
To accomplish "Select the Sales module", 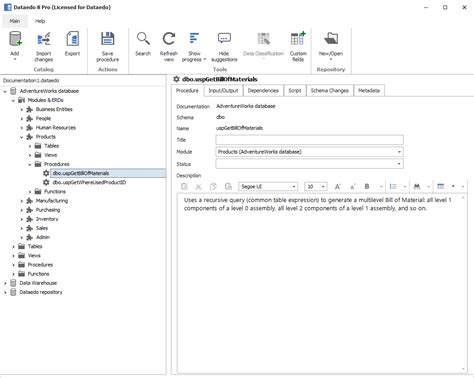I will [42, 228].
